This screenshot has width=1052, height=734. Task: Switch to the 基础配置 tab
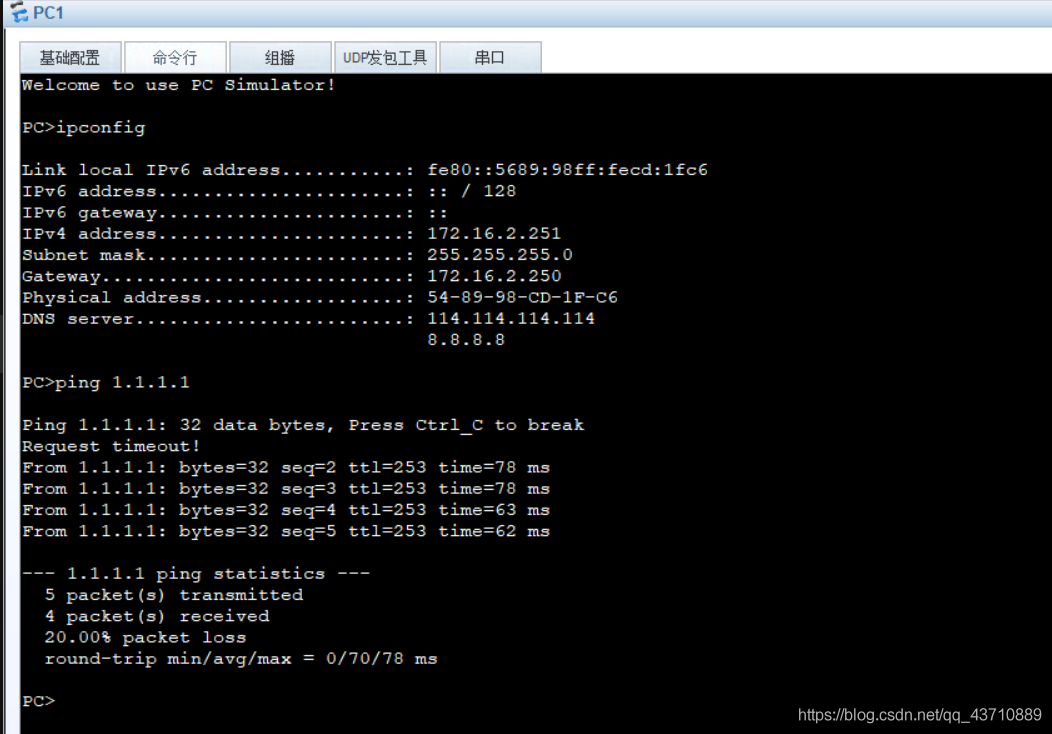pos(70,57)
